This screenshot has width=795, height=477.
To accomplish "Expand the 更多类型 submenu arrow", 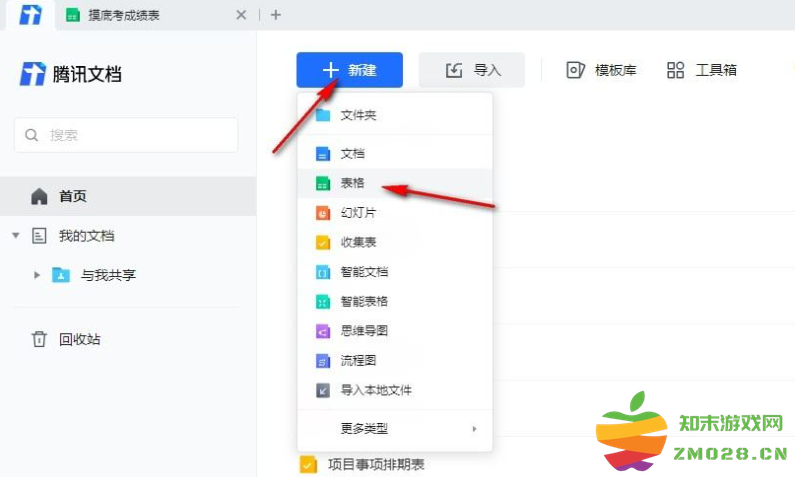I will 474,429.
